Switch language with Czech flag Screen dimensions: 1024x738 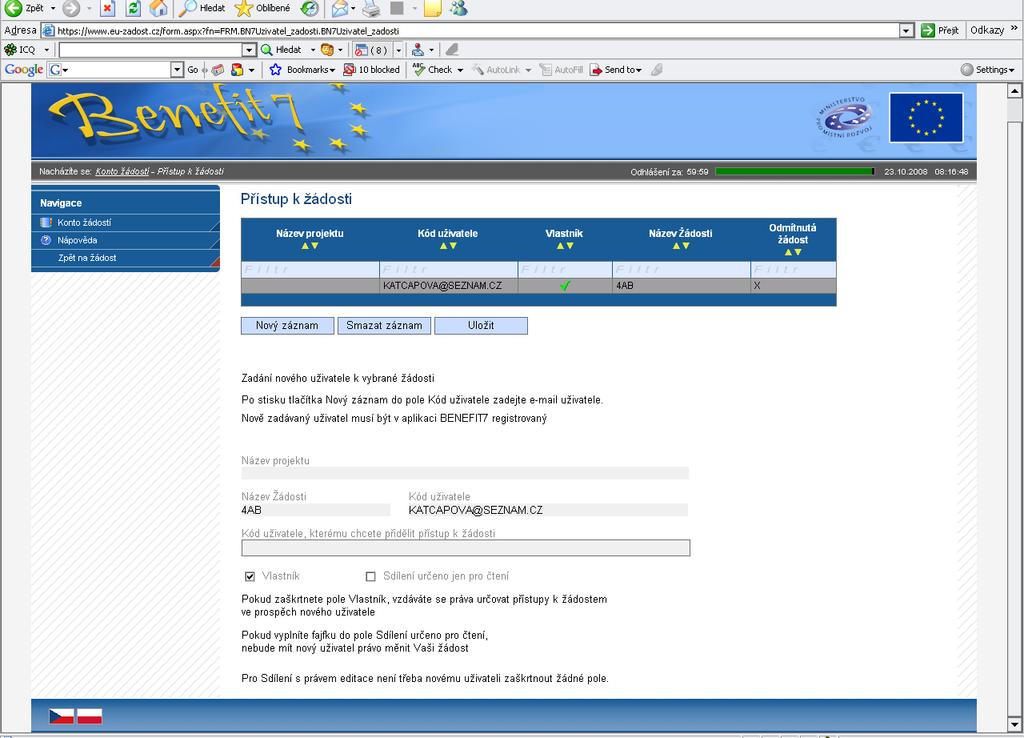tap(61, 716)
